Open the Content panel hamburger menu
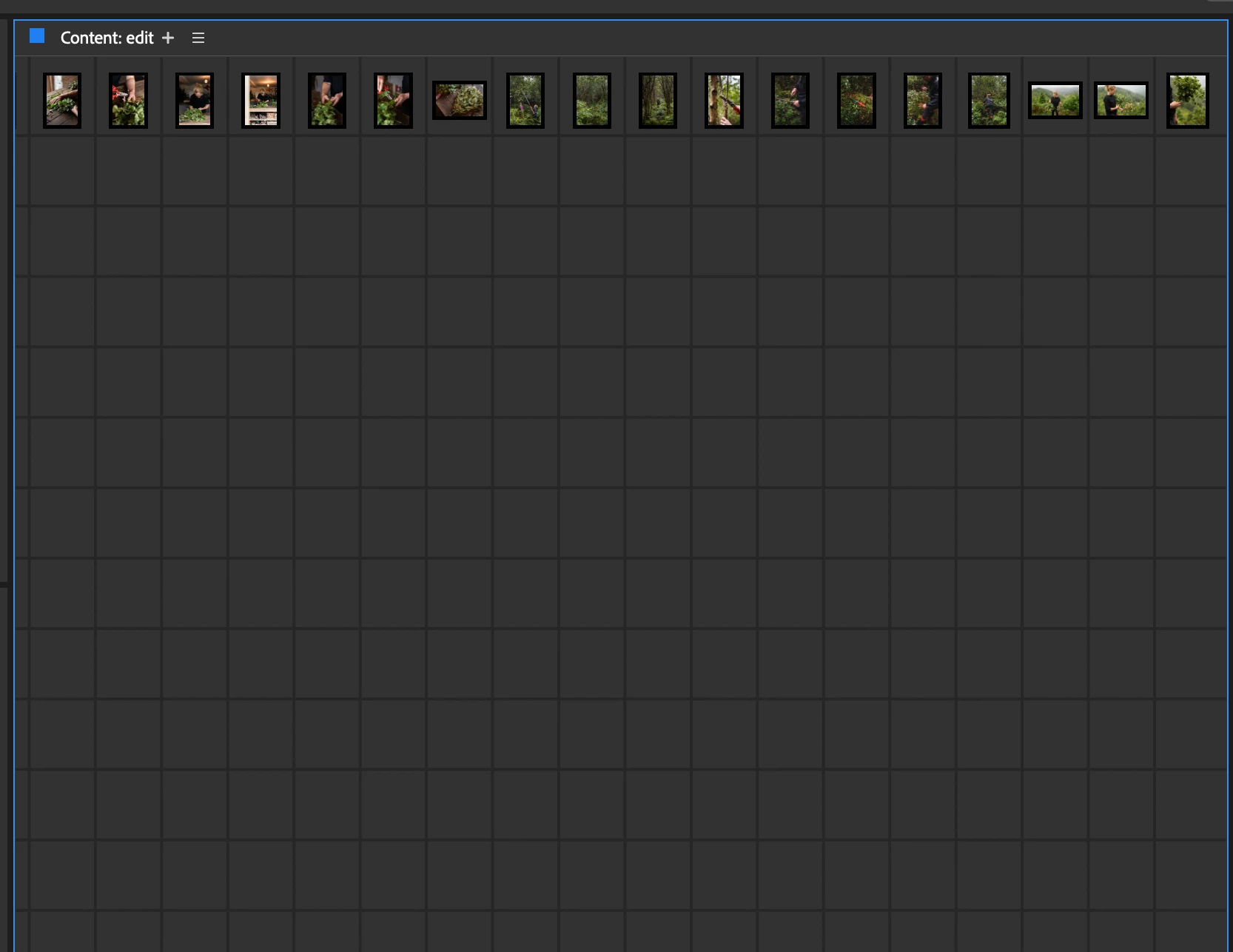 pyautogui.click(x=198, y=38)
